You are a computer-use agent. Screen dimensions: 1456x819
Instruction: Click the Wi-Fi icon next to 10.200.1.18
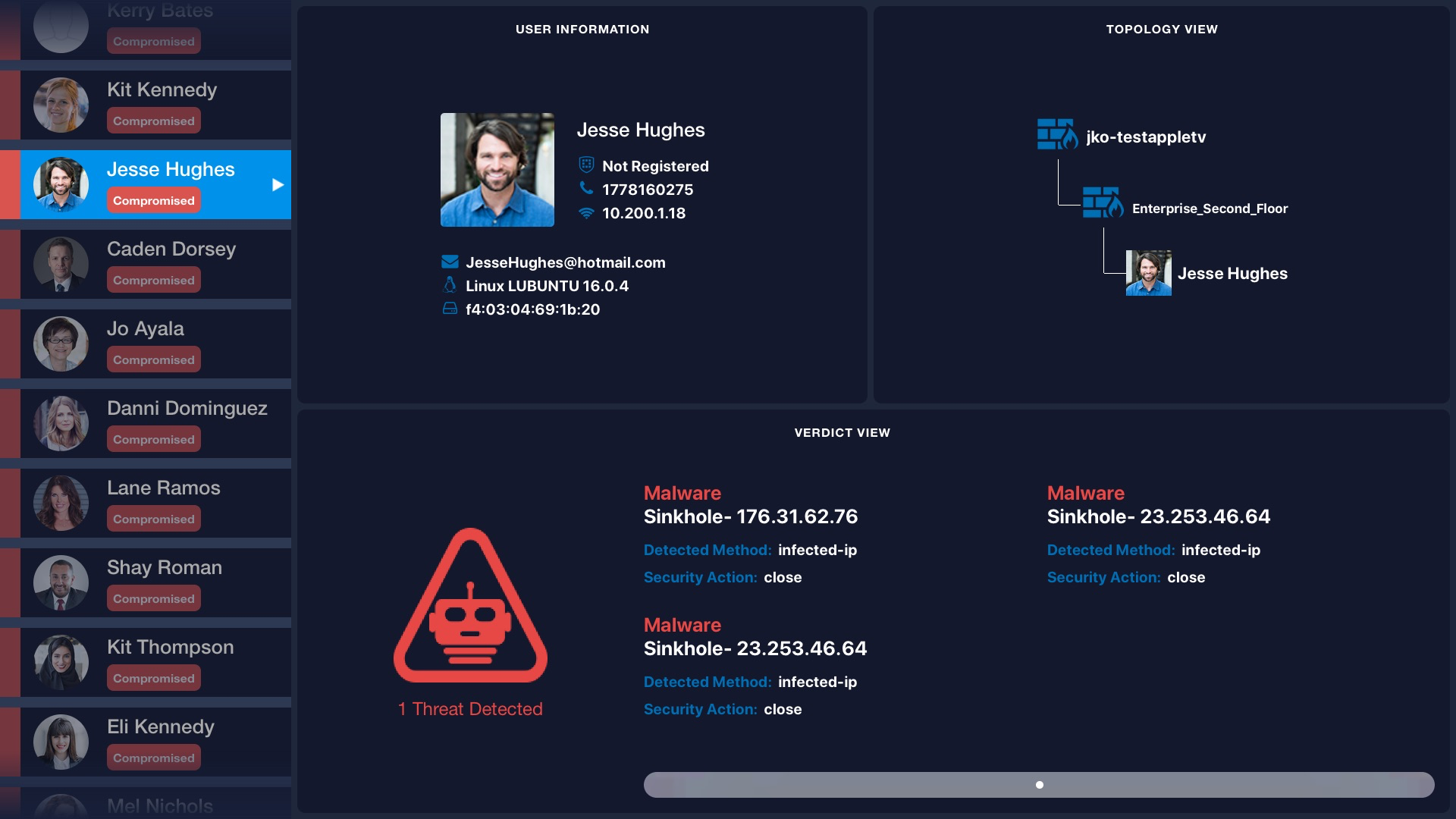click(x=585, y=213)
